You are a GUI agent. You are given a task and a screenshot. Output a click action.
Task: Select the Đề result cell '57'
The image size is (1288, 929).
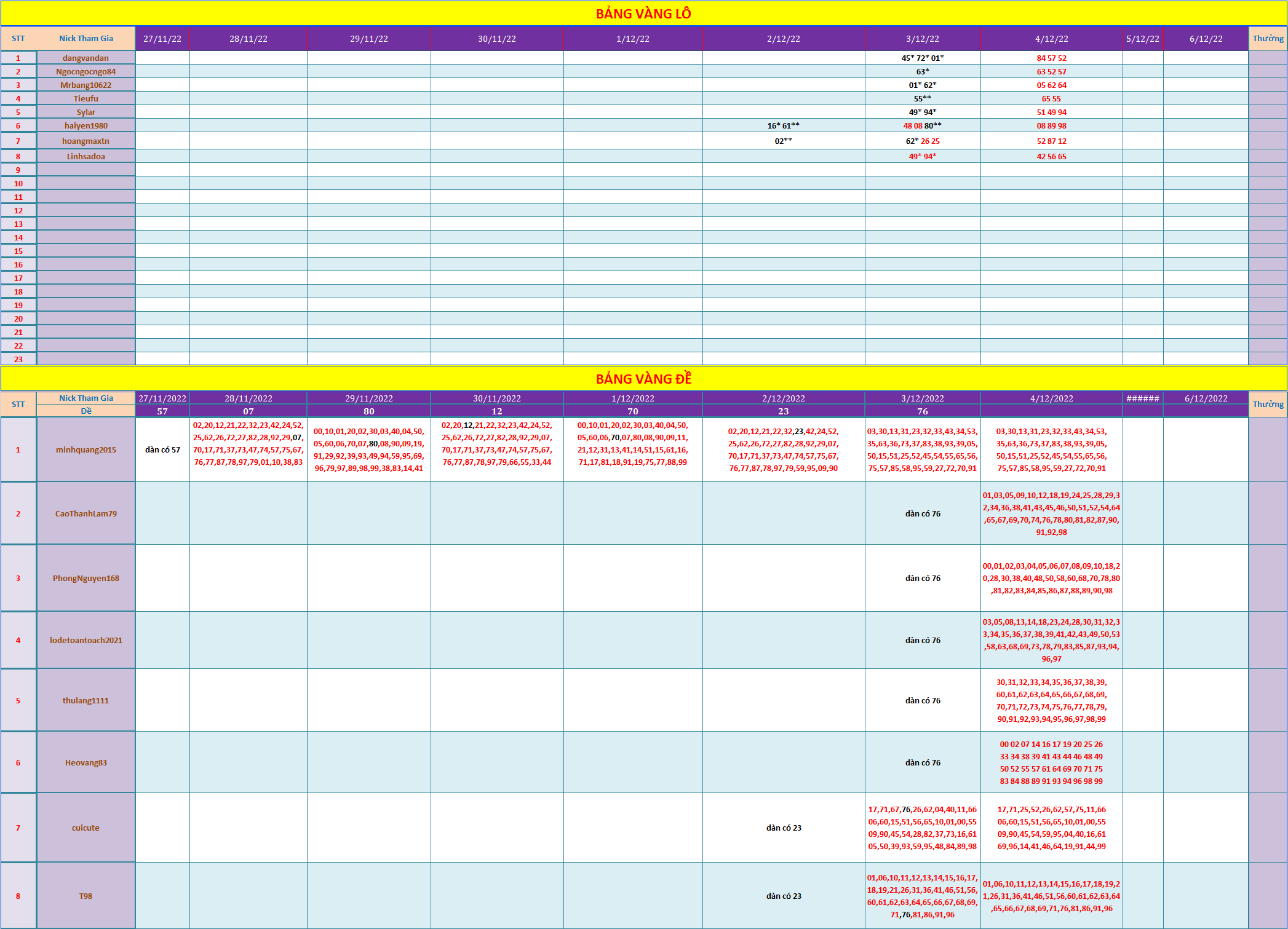(x=162, y=411)
